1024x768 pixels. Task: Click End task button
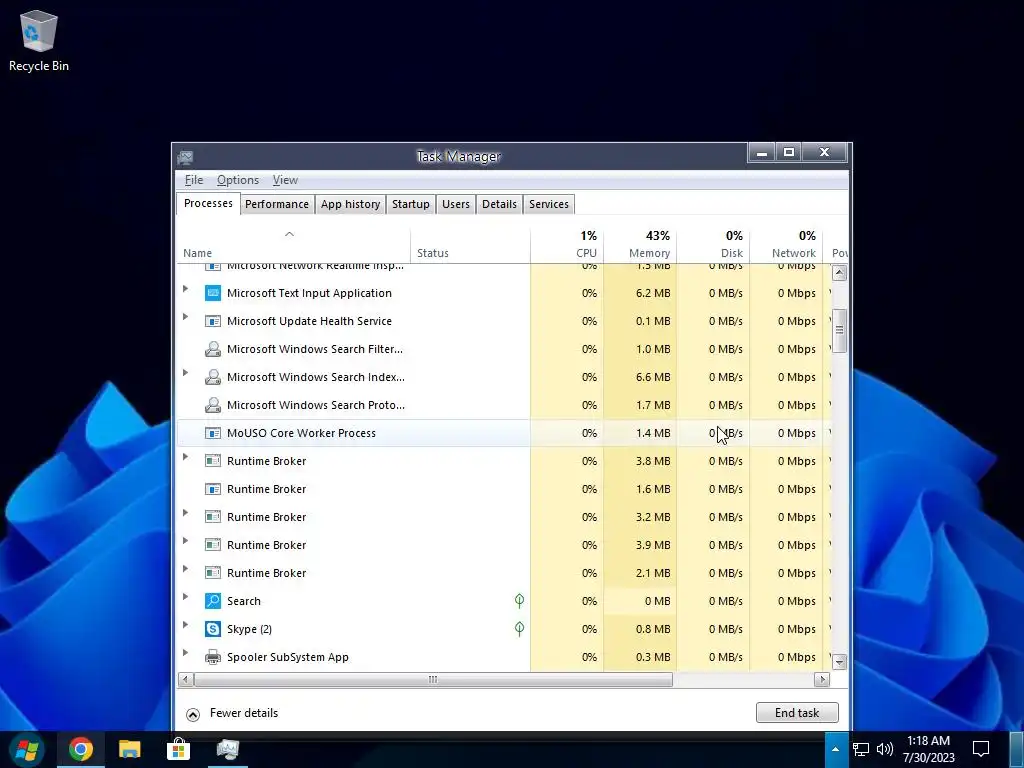[x=797, y=712]
